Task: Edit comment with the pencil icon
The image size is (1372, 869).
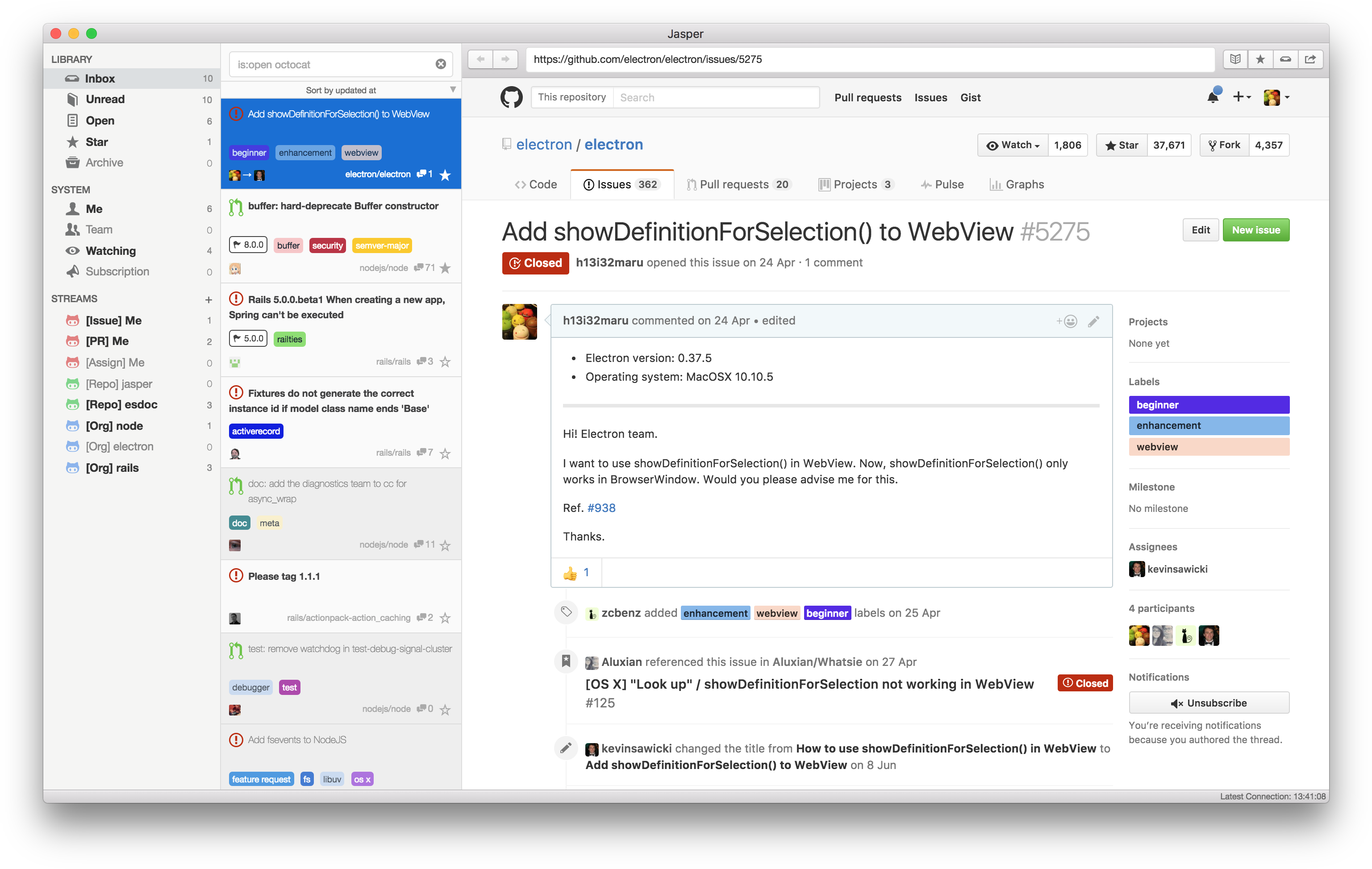Action: (x=1093, y=321)
